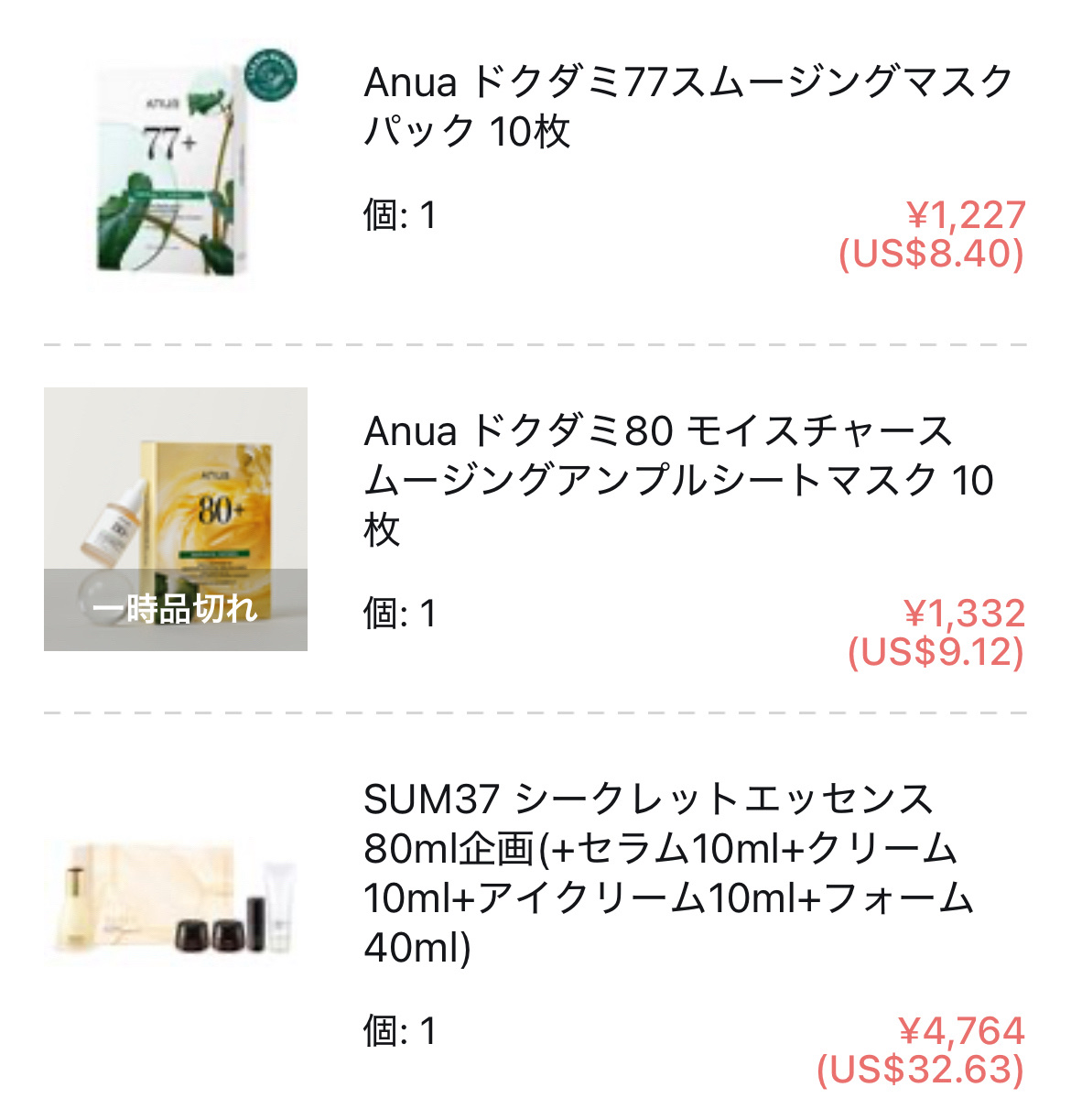The image size is (1071, 1120).
Task: Click the quantity label for Anua 77 mask
Action: pos(399,216)
